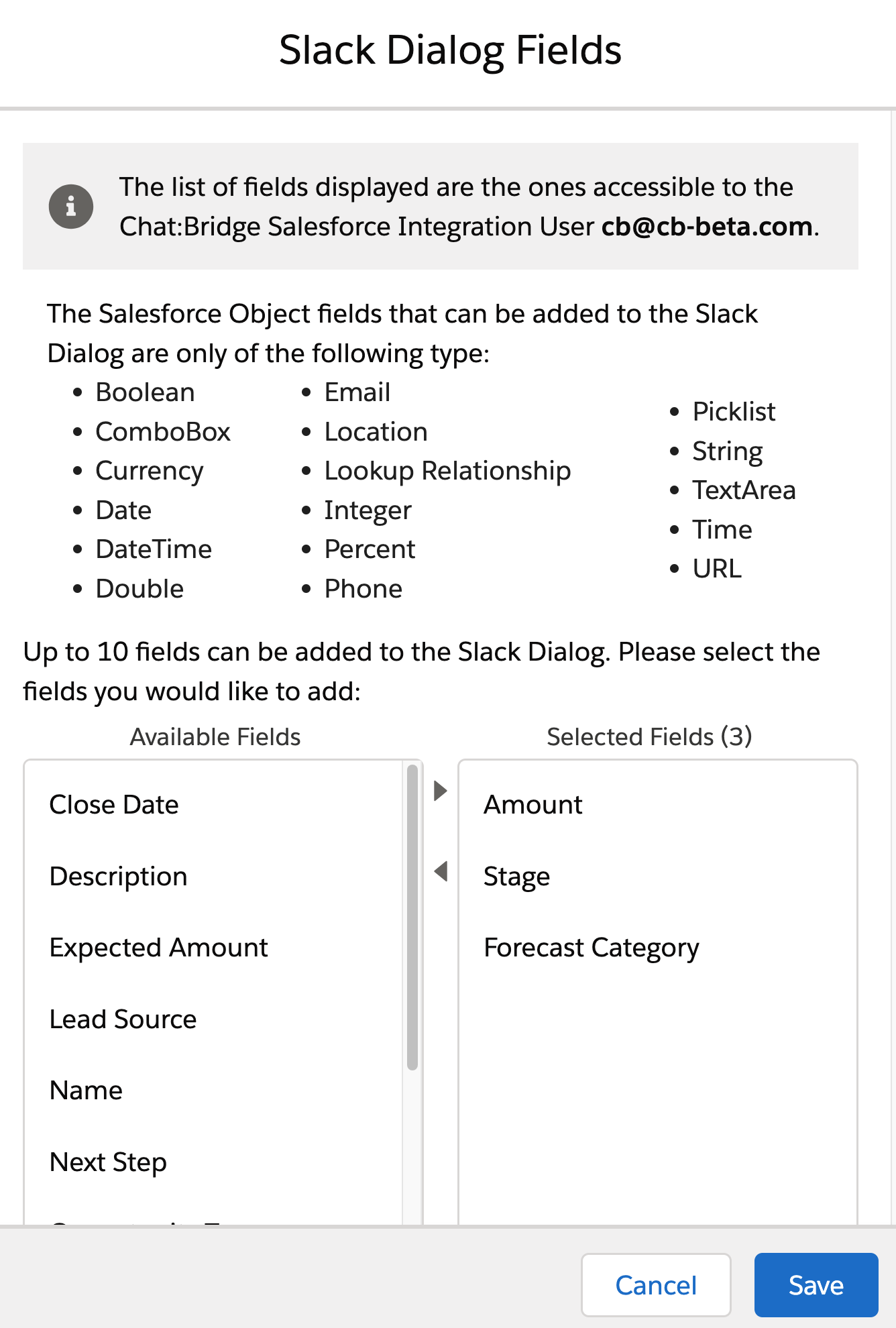
Task: Select the Name field option
Action: 86,1091
